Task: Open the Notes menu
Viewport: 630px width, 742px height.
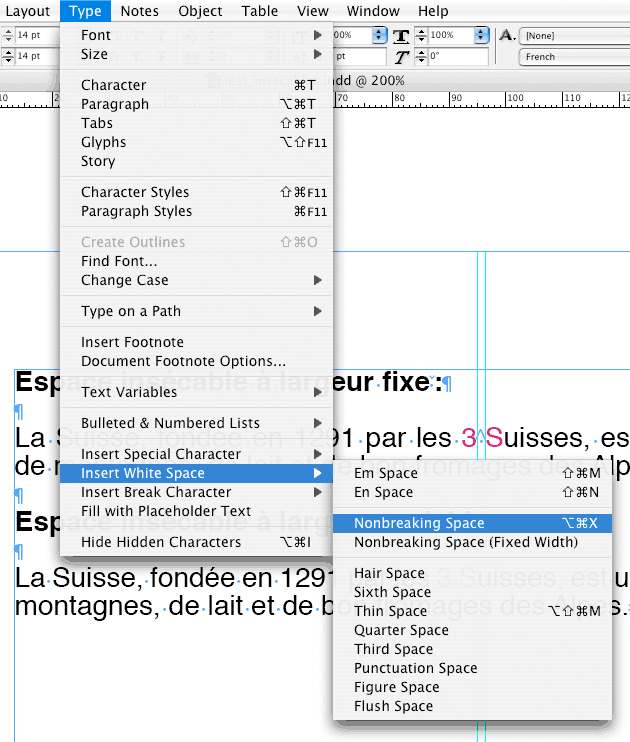Action: (140, 11)
